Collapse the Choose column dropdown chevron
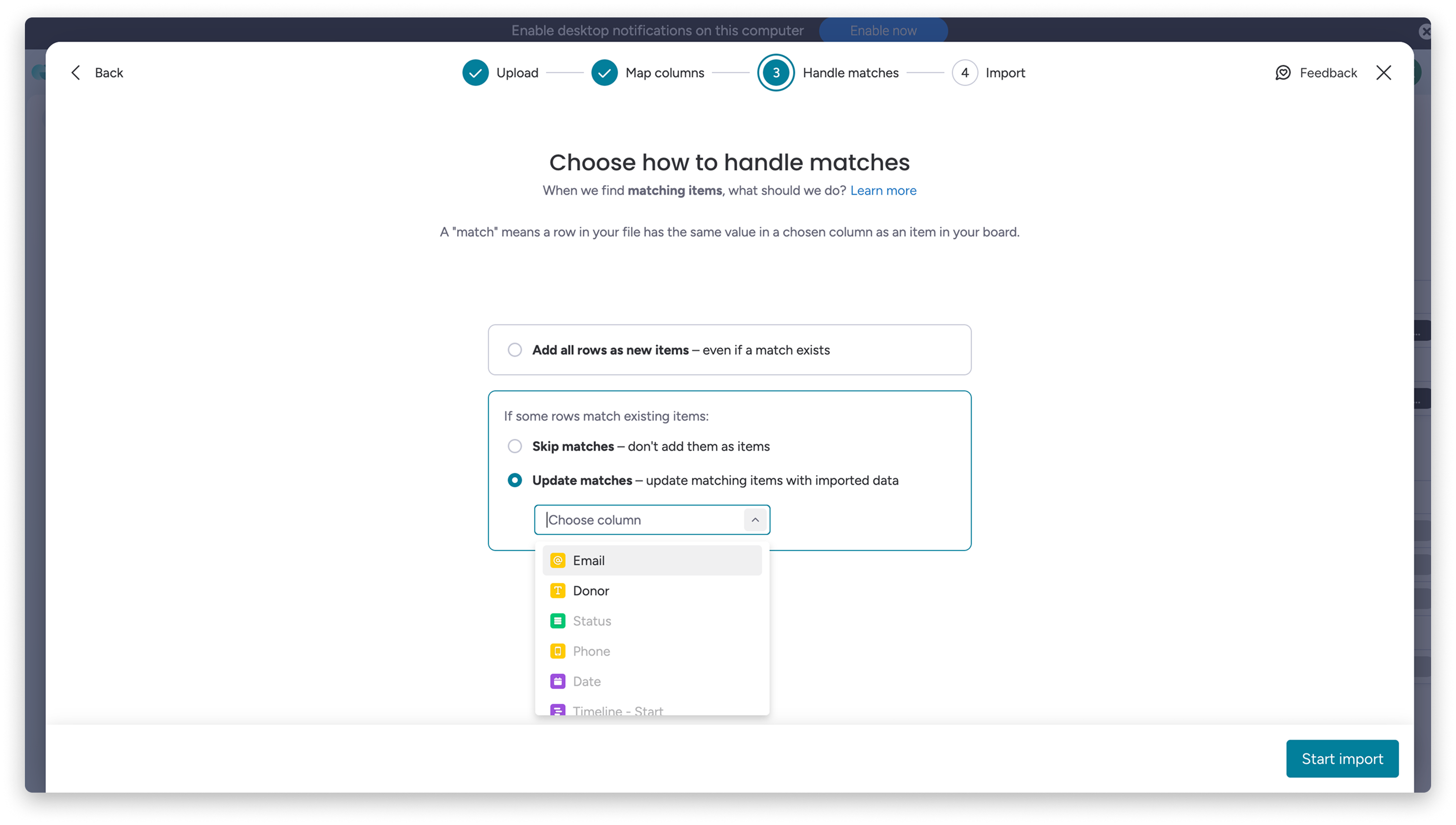Viewport: 1456px width, 825px height. tap(755, 520)
